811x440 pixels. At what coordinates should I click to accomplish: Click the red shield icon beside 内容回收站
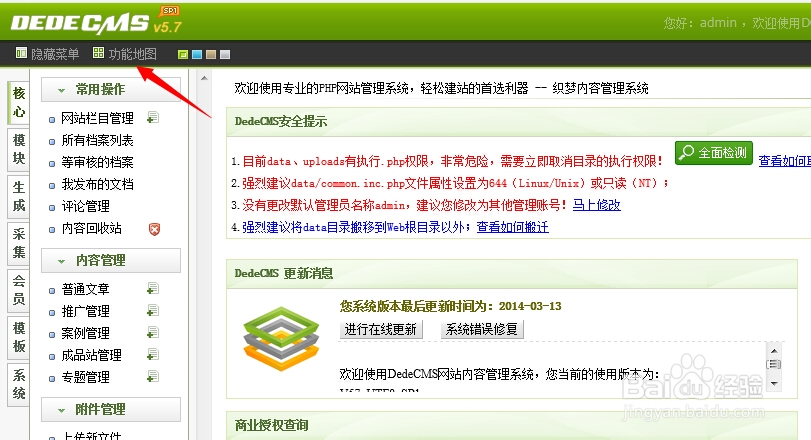(x=154, y=229)
